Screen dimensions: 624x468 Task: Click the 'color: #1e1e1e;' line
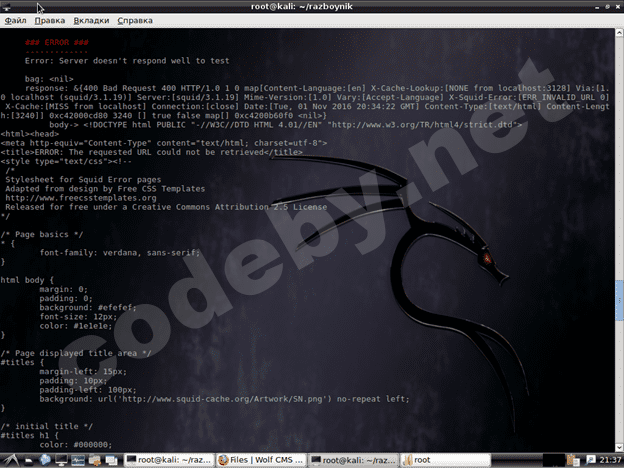(76, 326)
